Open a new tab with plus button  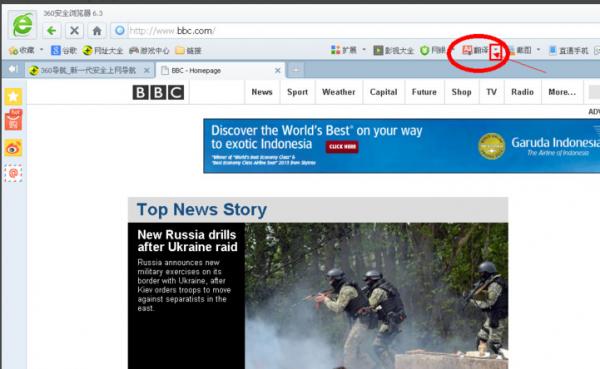coord(295,70)
